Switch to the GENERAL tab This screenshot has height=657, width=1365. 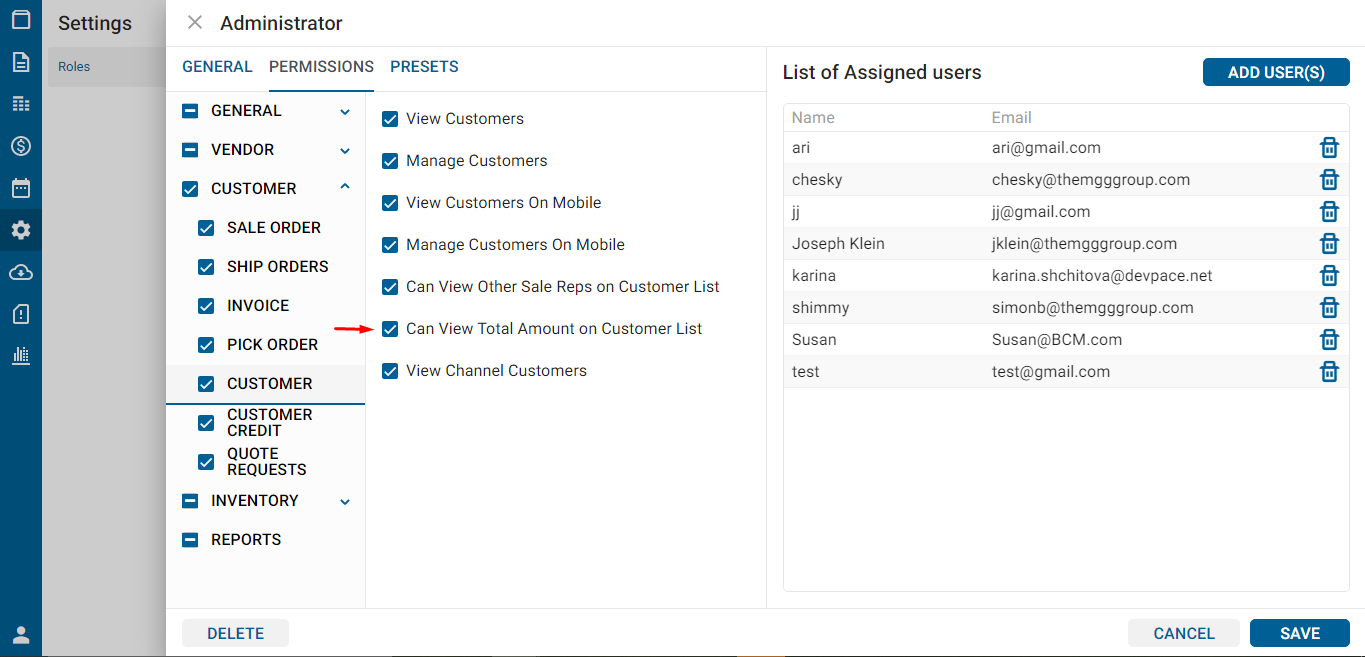(217, 67)
